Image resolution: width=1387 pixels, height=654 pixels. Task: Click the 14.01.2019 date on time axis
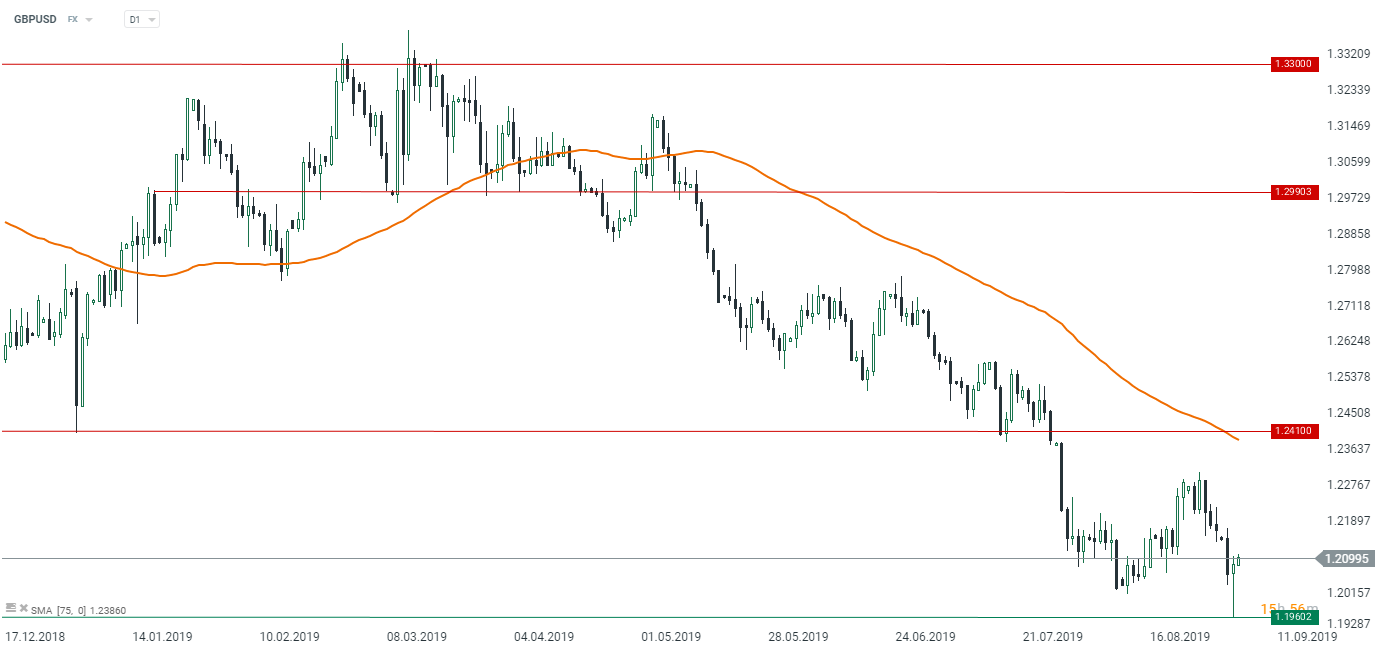pos(161,636)
